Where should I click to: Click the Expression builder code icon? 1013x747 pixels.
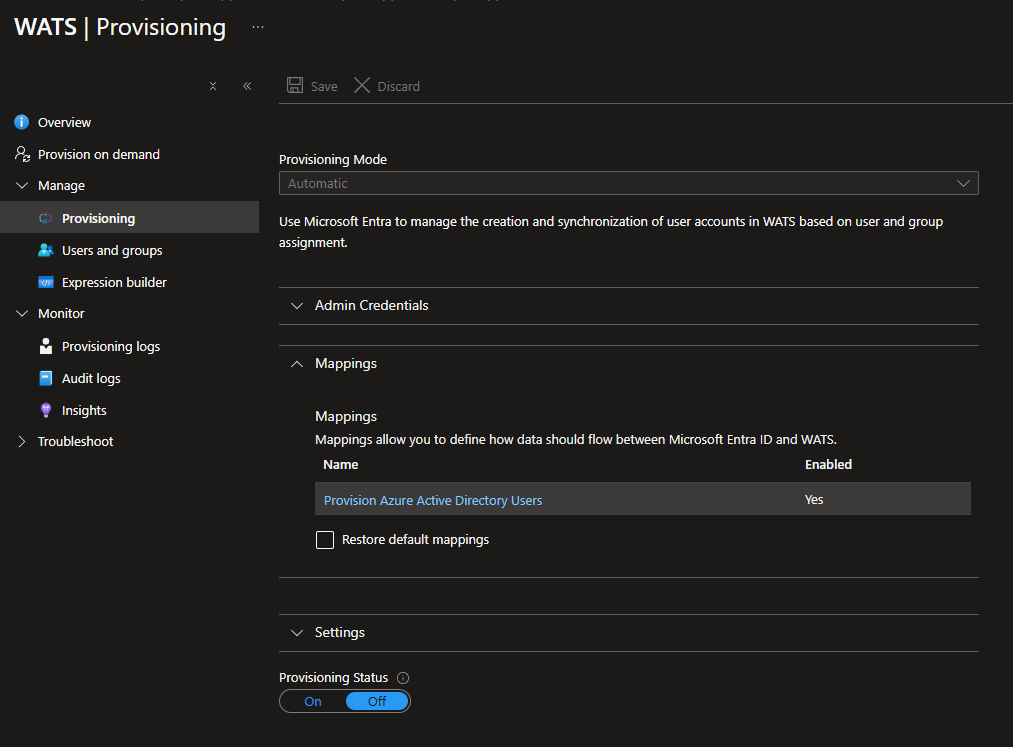(x=46, y=282)
